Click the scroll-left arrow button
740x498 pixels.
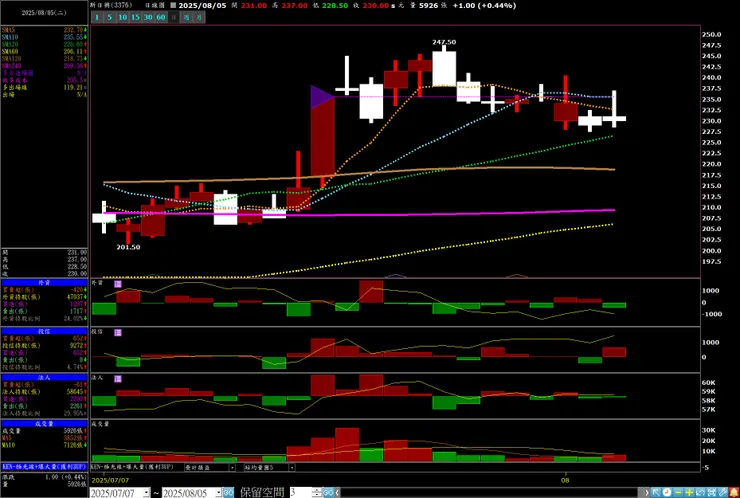[338, 493]
